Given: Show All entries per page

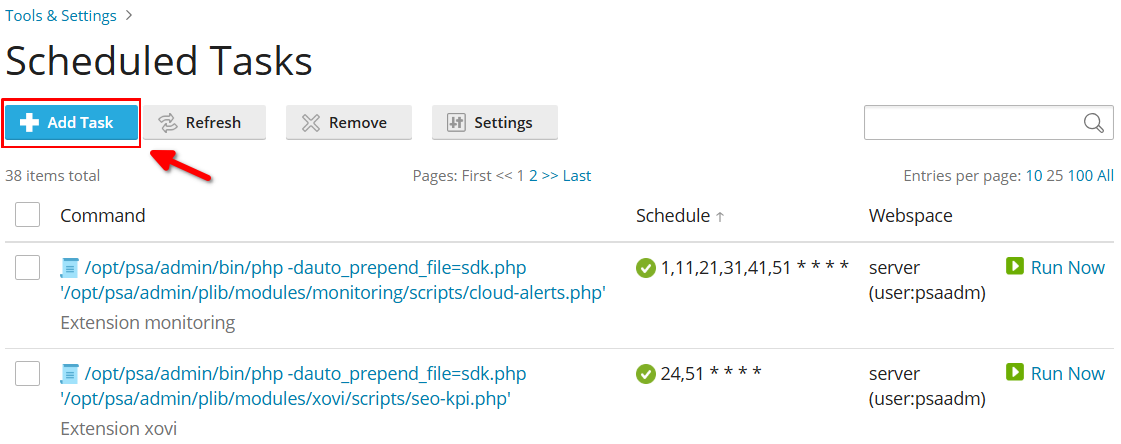Looking at the screenshot, I should (1105, 176).
